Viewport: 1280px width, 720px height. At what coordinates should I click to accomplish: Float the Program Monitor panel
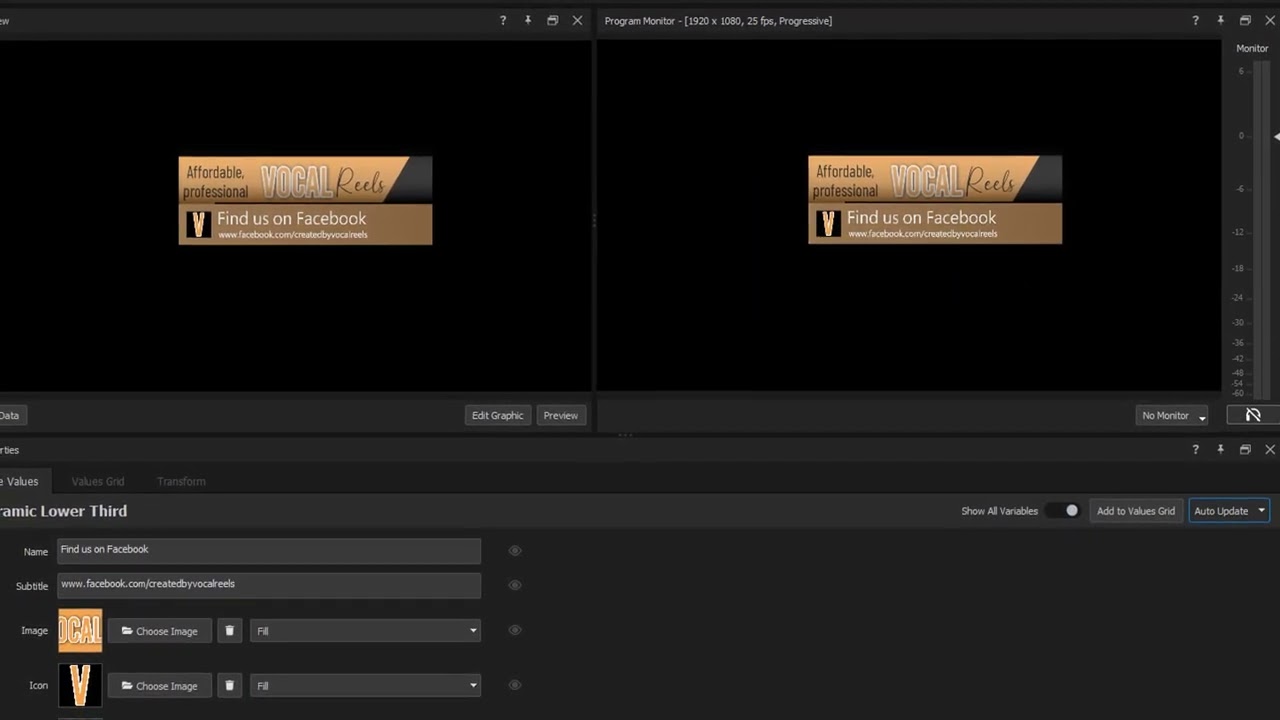(1245, 20)
